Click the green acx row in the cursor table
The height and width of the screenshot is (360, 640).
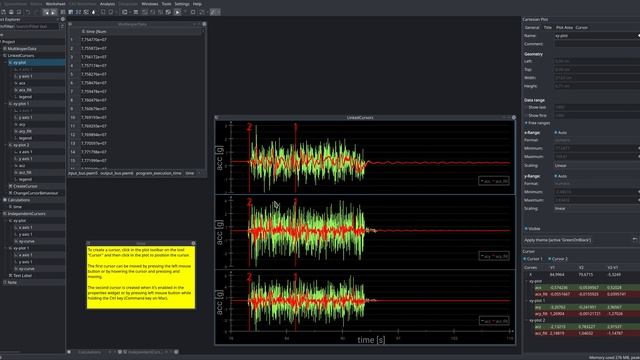pos(587,288)
